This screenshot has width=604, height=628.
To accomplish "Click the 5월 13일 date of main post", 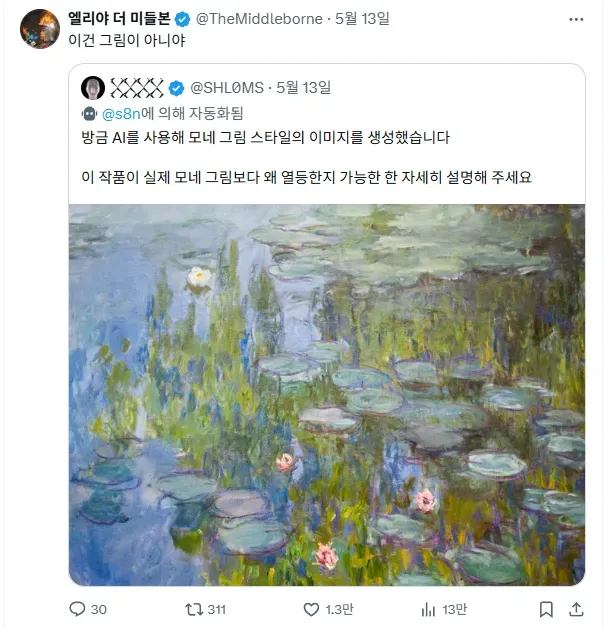I will point(362,19).
